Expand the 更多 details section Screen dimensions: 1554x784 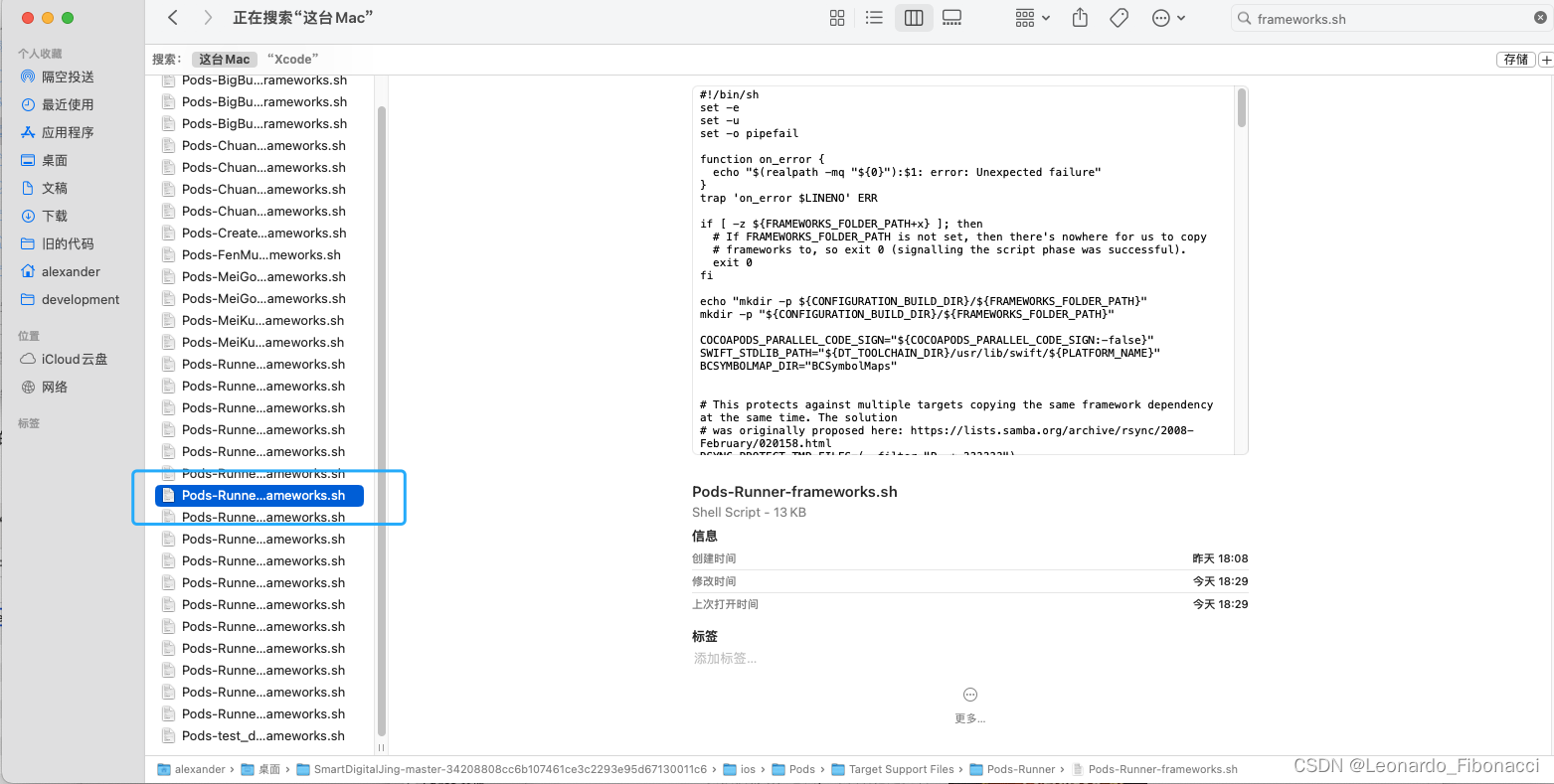(969, 706)
